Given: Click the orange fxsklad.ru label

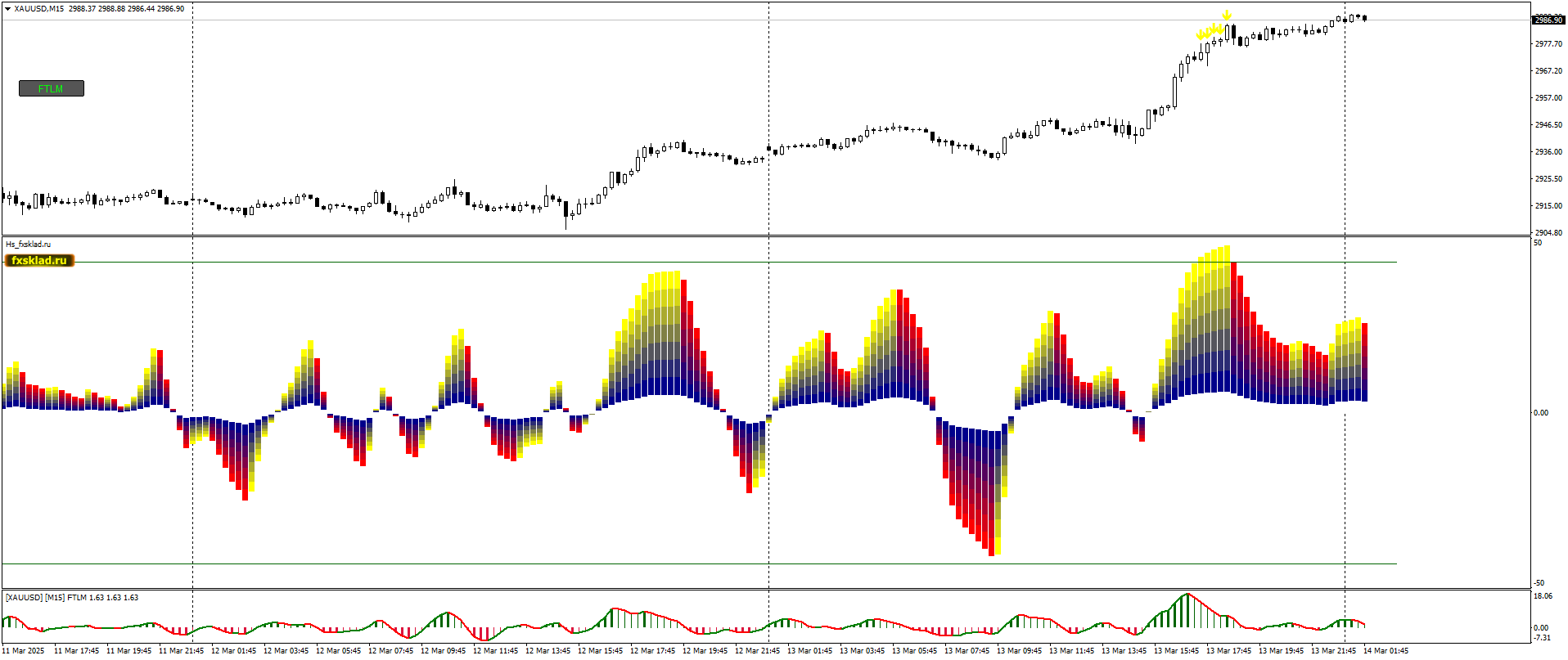Looking at the screenshot, I should (x=39, y=260).
